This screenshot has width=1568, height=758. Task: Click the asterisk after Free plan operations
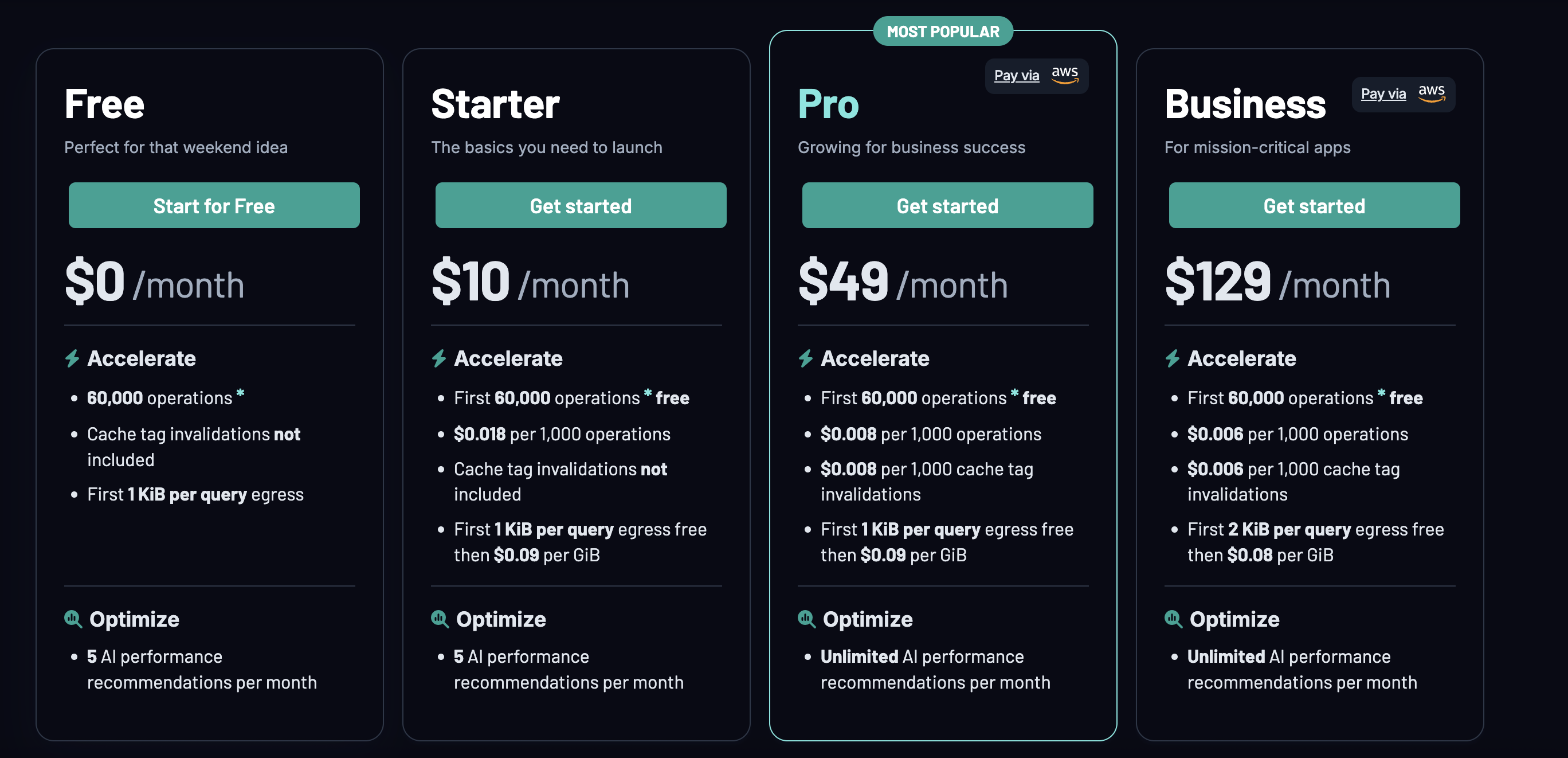241,393
